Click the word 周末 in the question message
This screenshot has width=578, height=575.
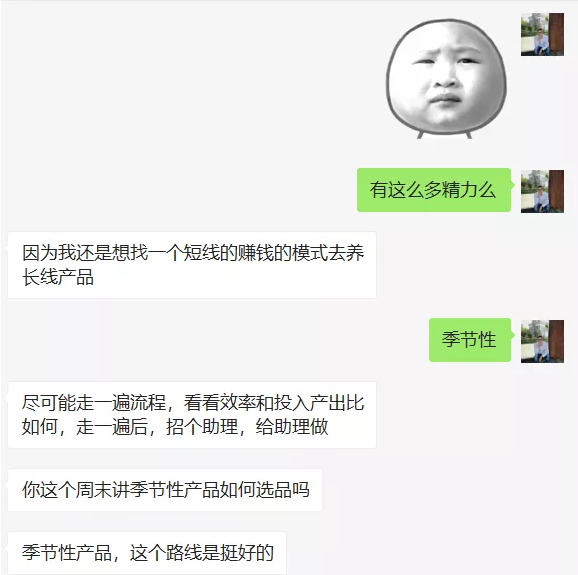(x=94, y=490)
